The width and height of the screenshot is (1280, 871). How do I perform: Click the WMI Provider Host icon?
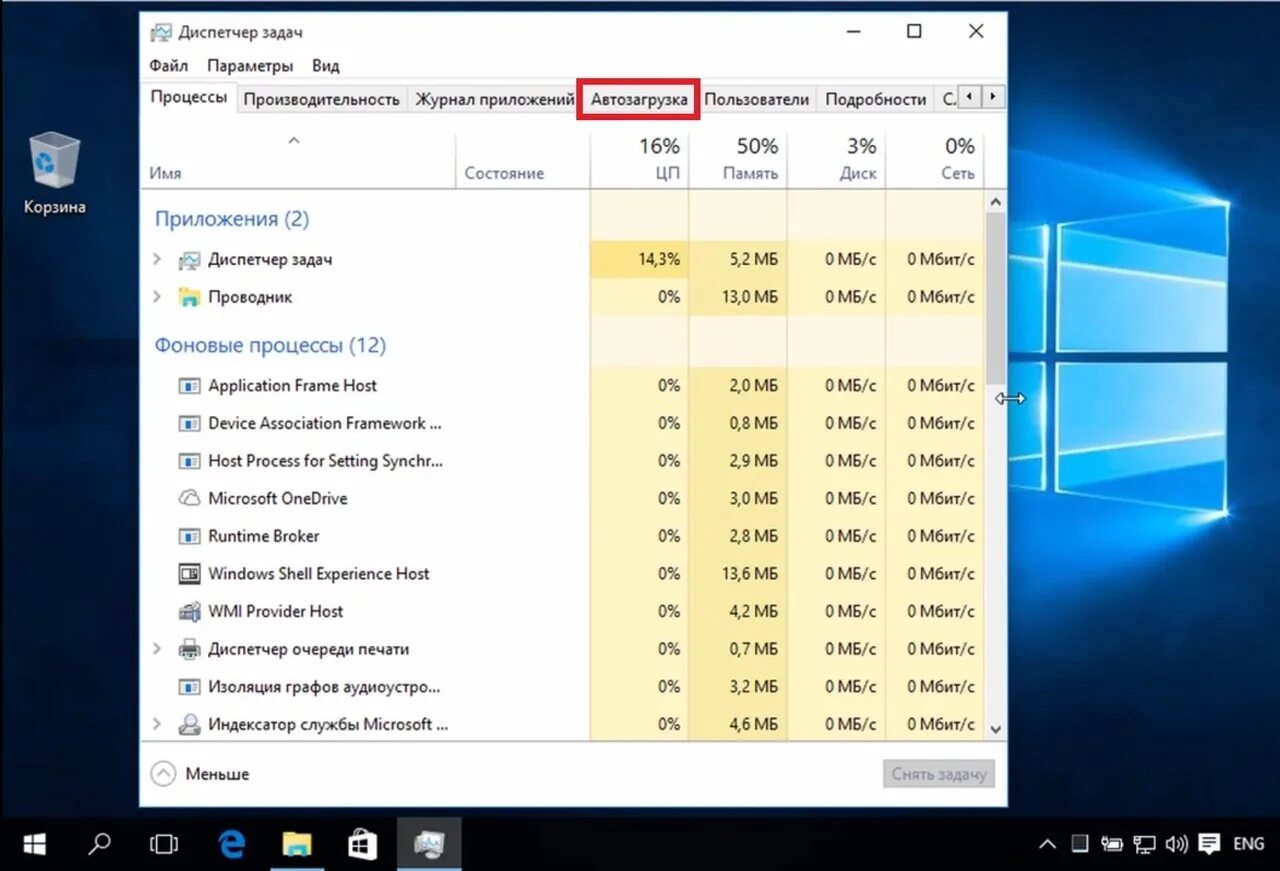(x=189, y=611)
